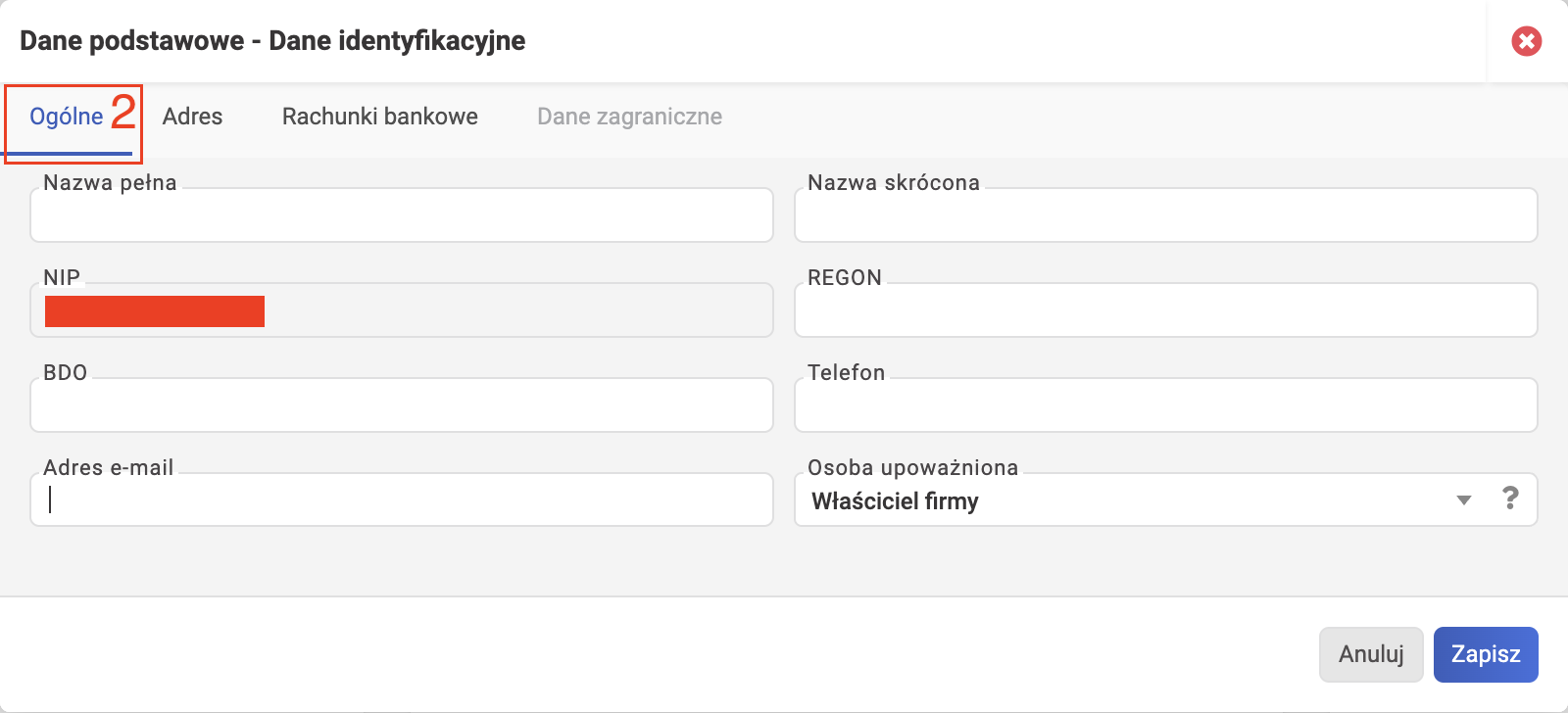Viewport: 1568px width, 713px height.
Task: Select the Właściciel firmy combo box value
Action: [895, 500]
